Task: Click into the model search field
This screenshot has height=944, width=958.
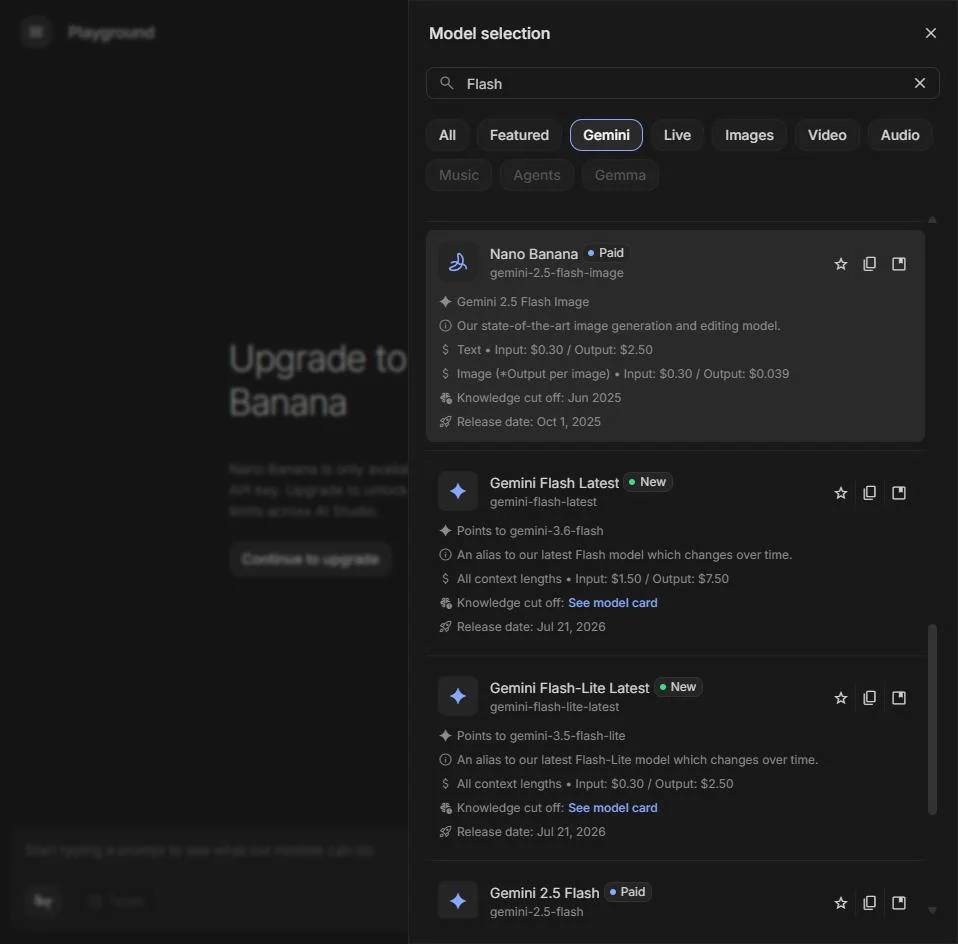Action: pyautogui.click(x=682, y=83)
